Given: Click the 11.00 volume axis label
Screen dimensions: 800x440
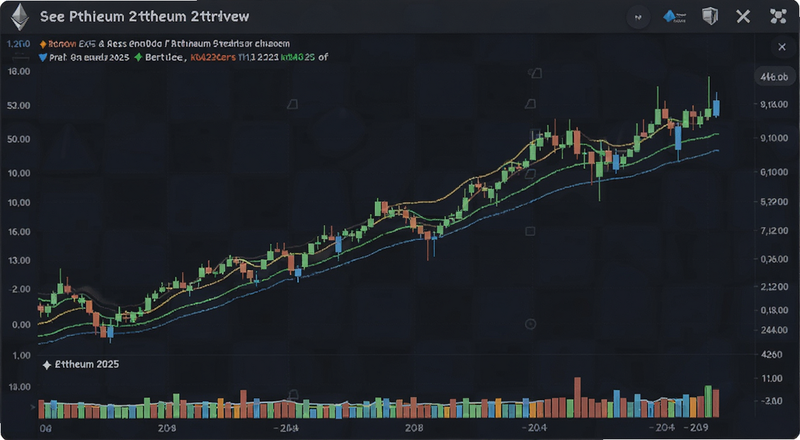Looking at the screenshot, I should tap(771, 378).
